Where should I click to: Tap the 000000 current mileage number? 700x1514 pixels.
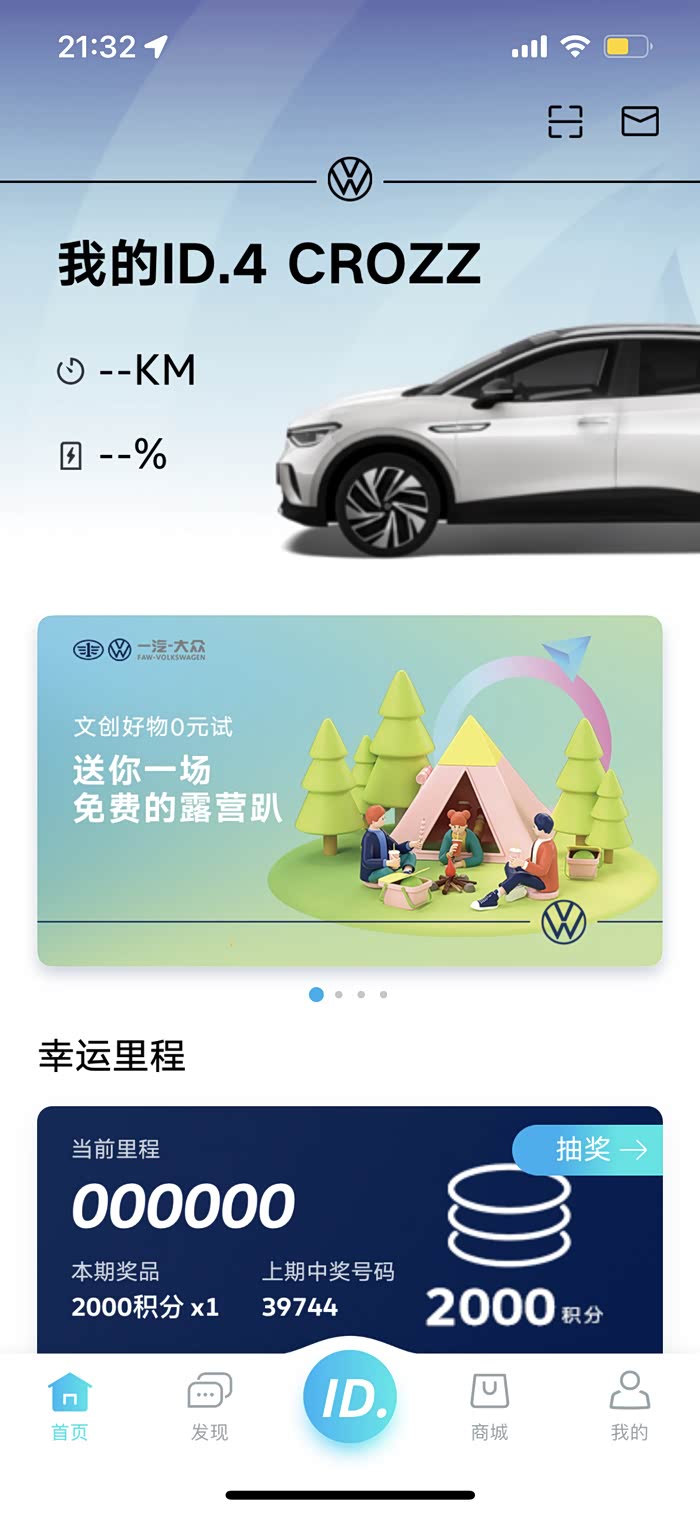pos(183,1206)
